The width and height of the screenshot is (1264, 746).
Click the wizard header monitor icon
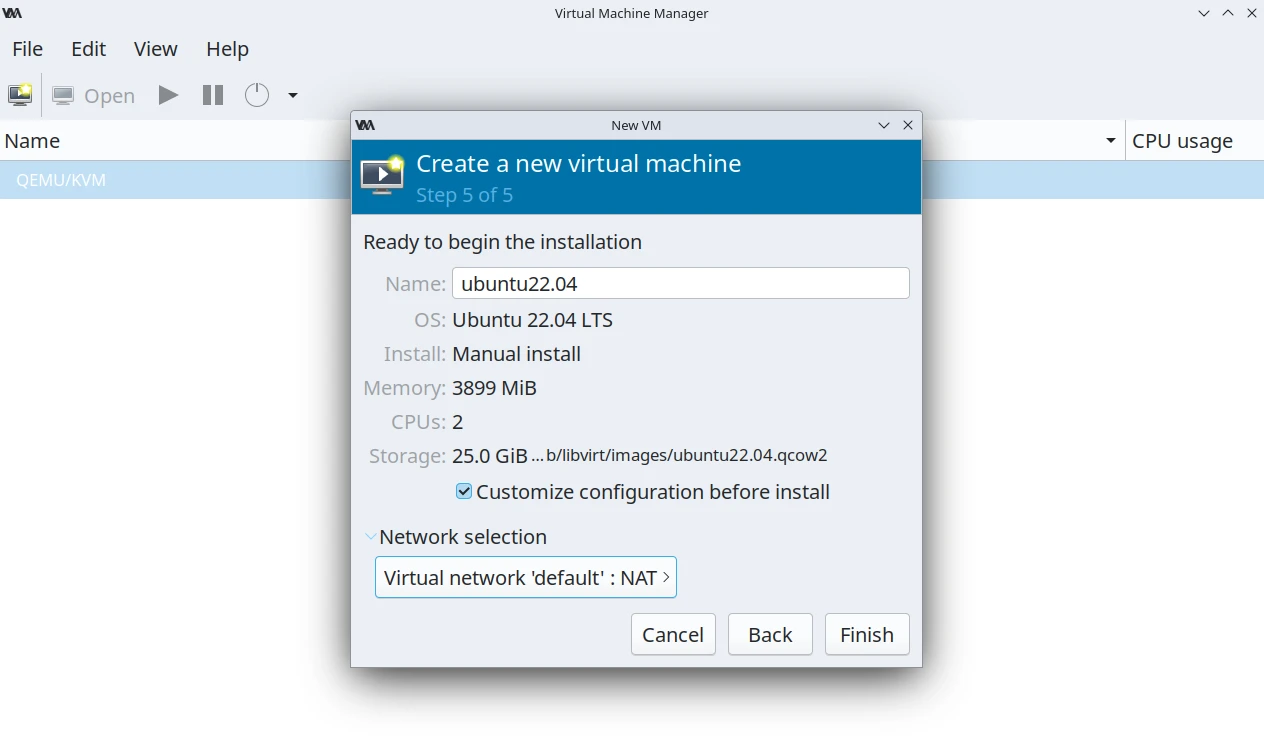tap(382, 175)
